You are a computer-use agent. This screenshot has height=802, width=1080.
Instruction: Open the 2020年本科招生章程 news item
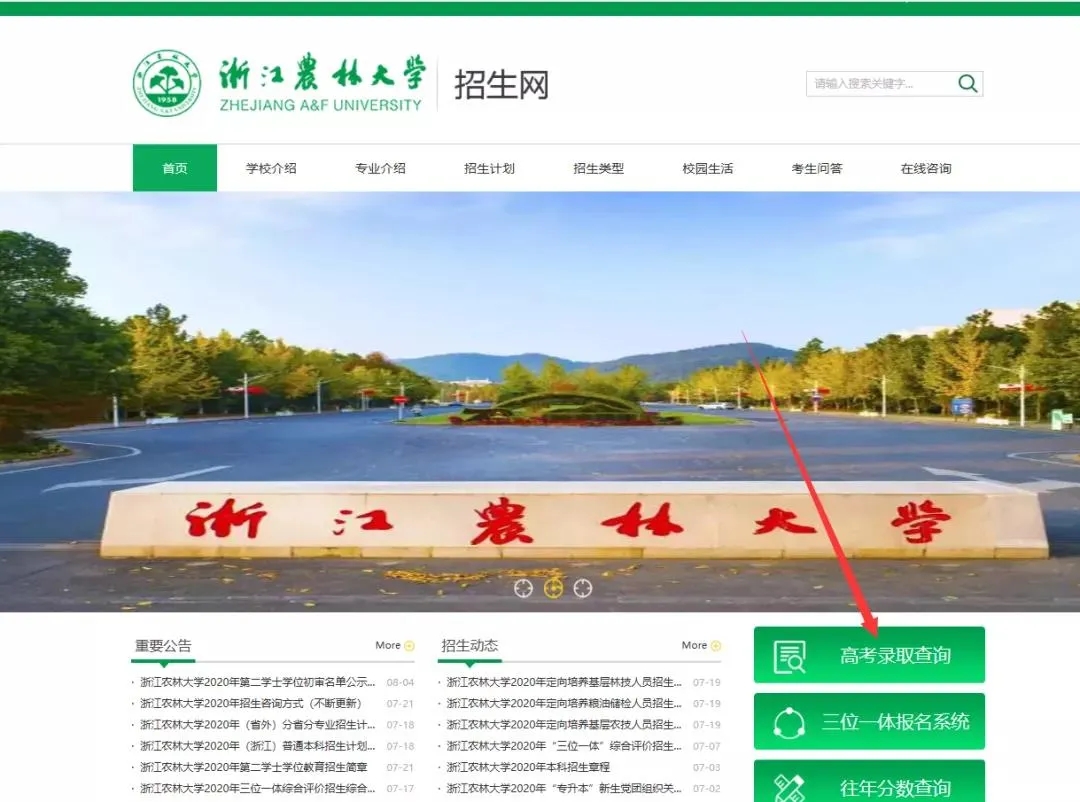pyautogui.click(x=528, y=767)
